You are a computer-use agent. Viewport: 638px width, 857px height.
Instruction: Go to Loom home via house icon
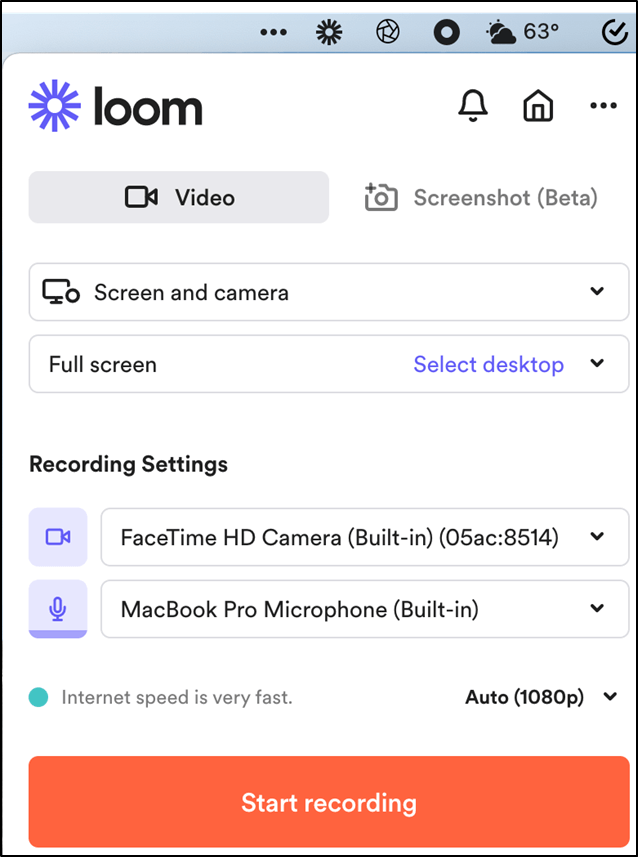point(538,107)
